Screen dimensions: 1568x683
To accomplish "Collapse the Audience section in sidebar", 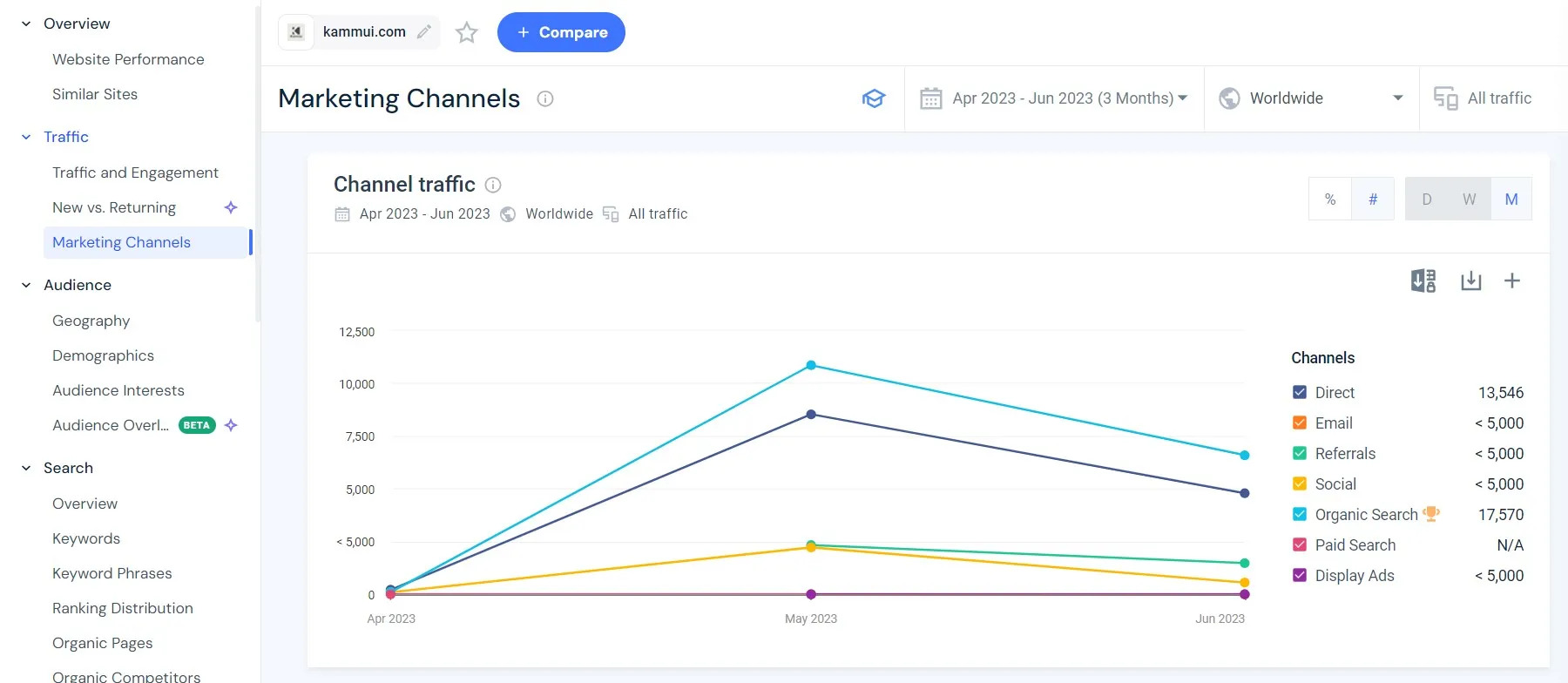I will (26, 285).
